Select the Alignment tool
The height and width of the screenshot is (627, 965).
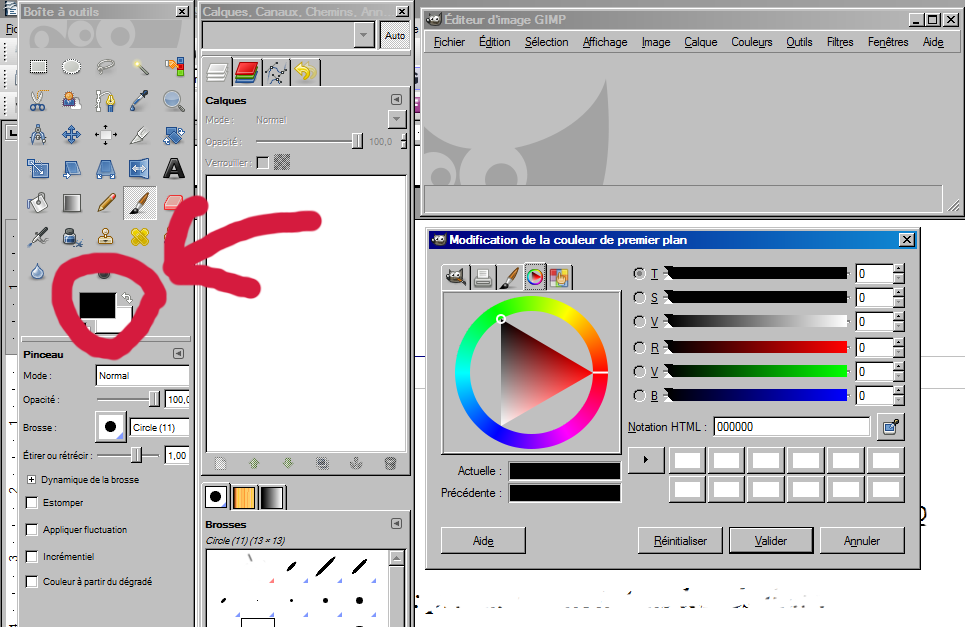[x=106, y=134]
